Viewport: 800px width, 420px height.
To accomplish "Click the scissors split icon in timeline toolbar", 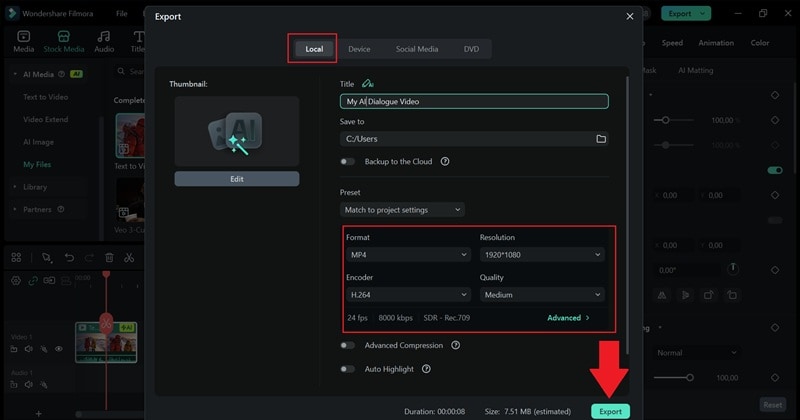I will coord(129,258).
